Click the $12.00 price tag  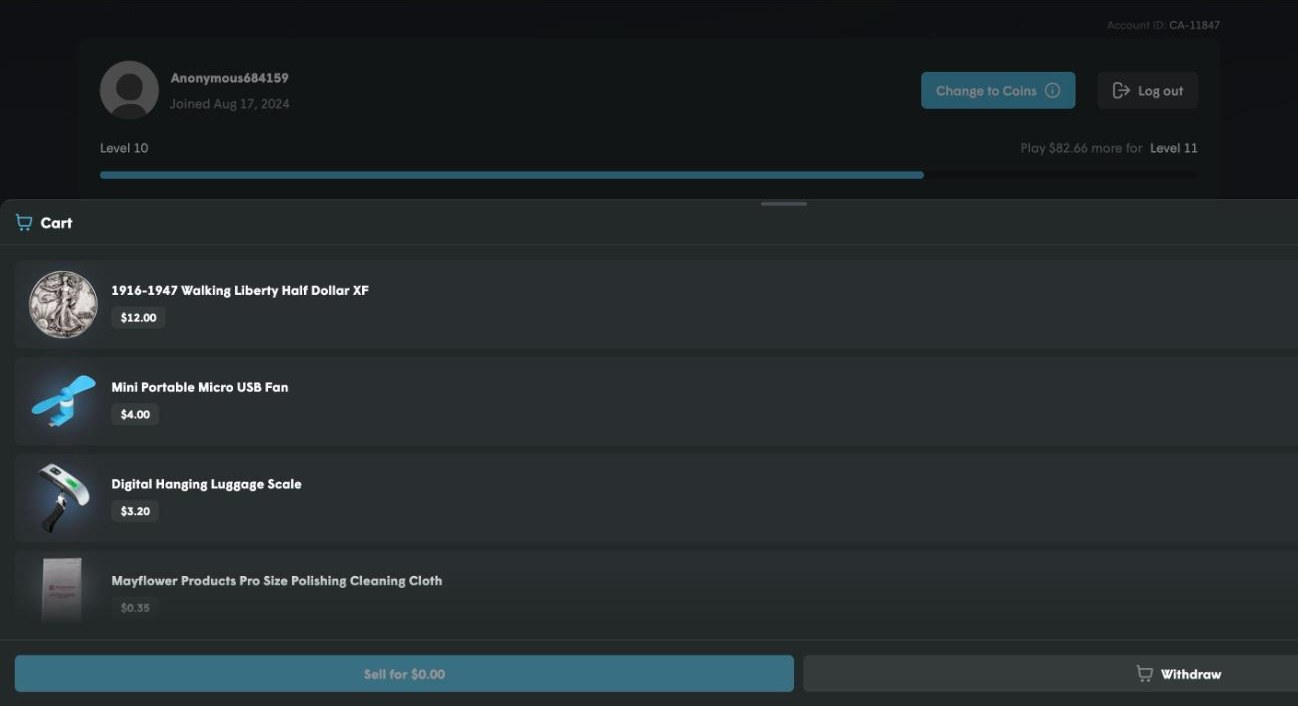138,318
